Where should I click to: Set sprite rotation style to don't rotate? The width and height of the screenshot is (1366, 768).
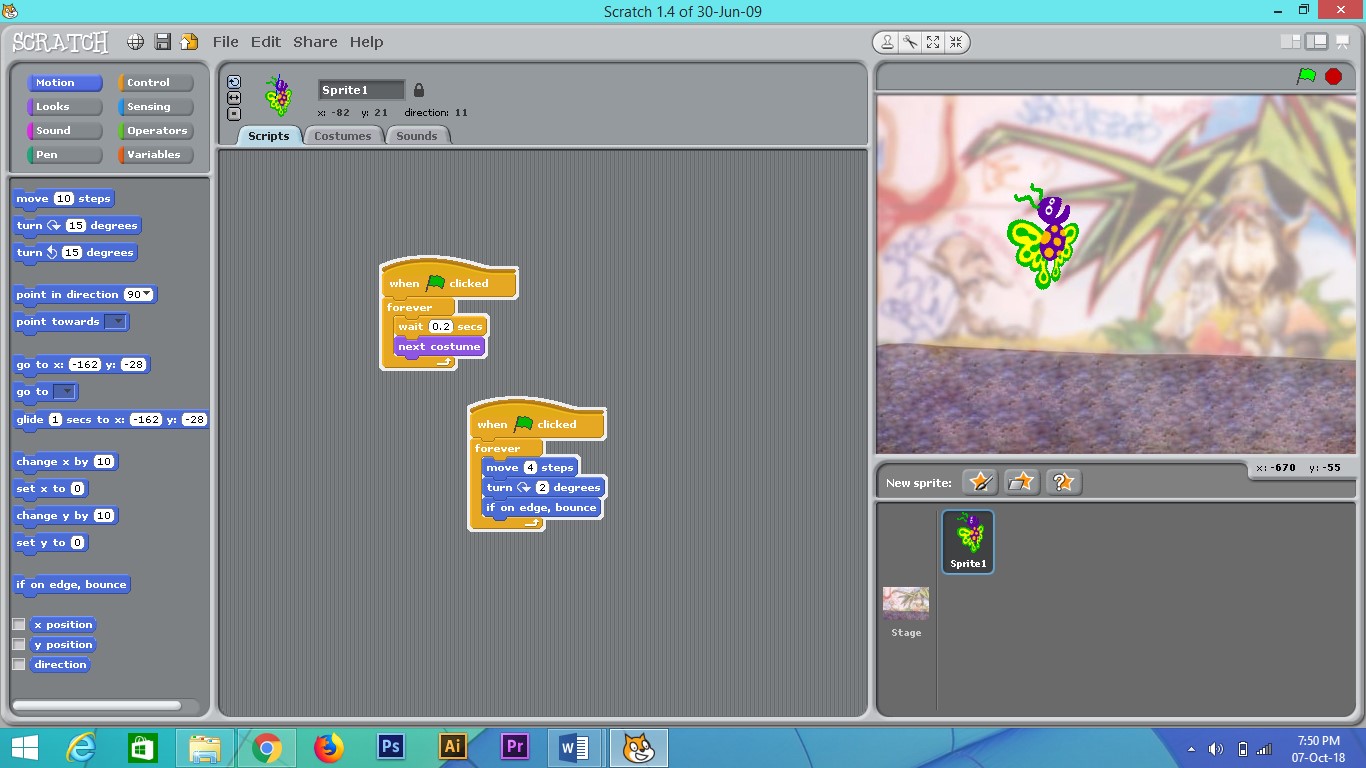(x=233, y=113)
